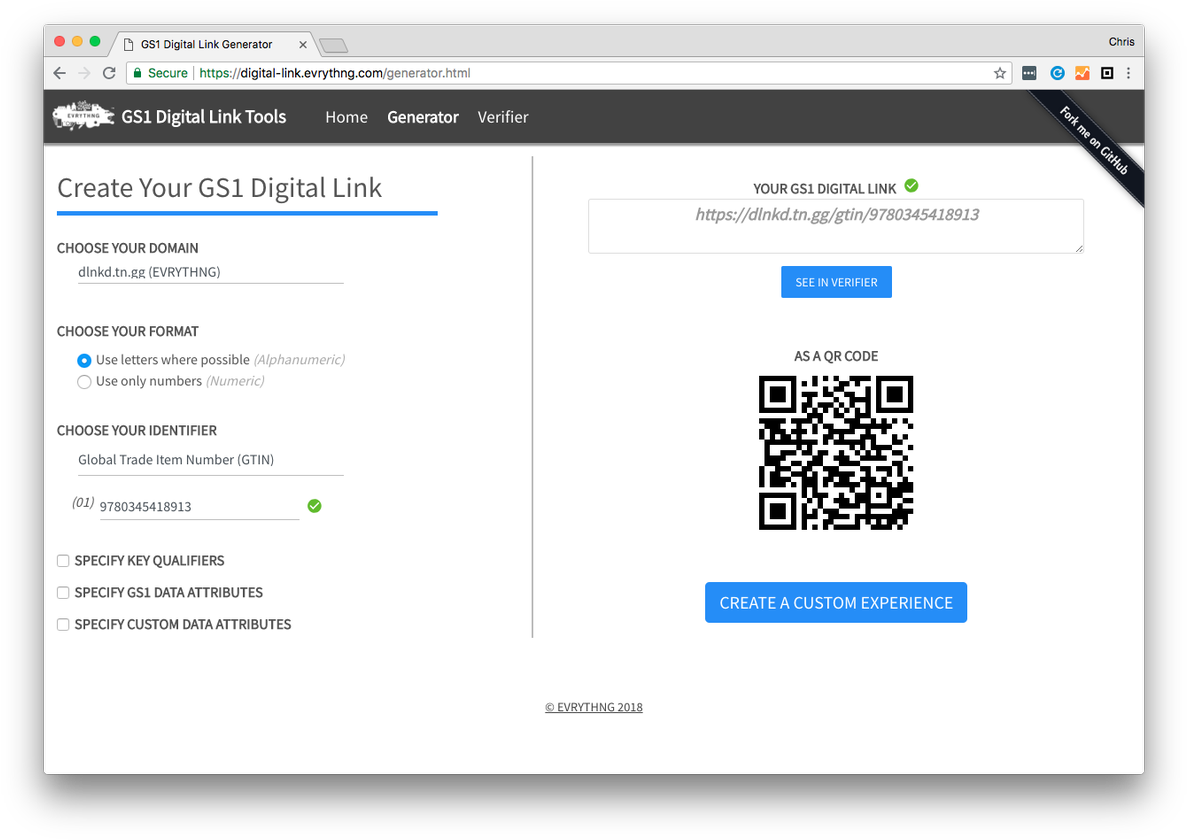Reload the page with the refresh icon
This screenshot has height=840, width=1187.
point(110,73)
